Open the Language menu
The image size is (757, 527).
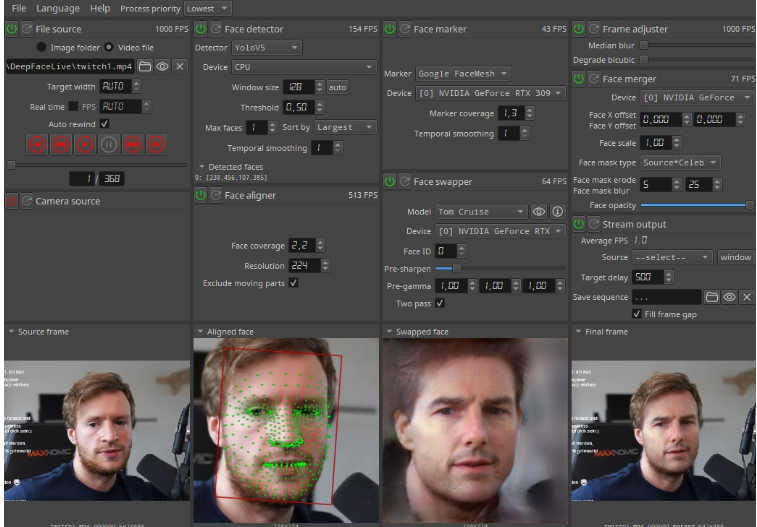pyautogui.click(x=57, y=8)
